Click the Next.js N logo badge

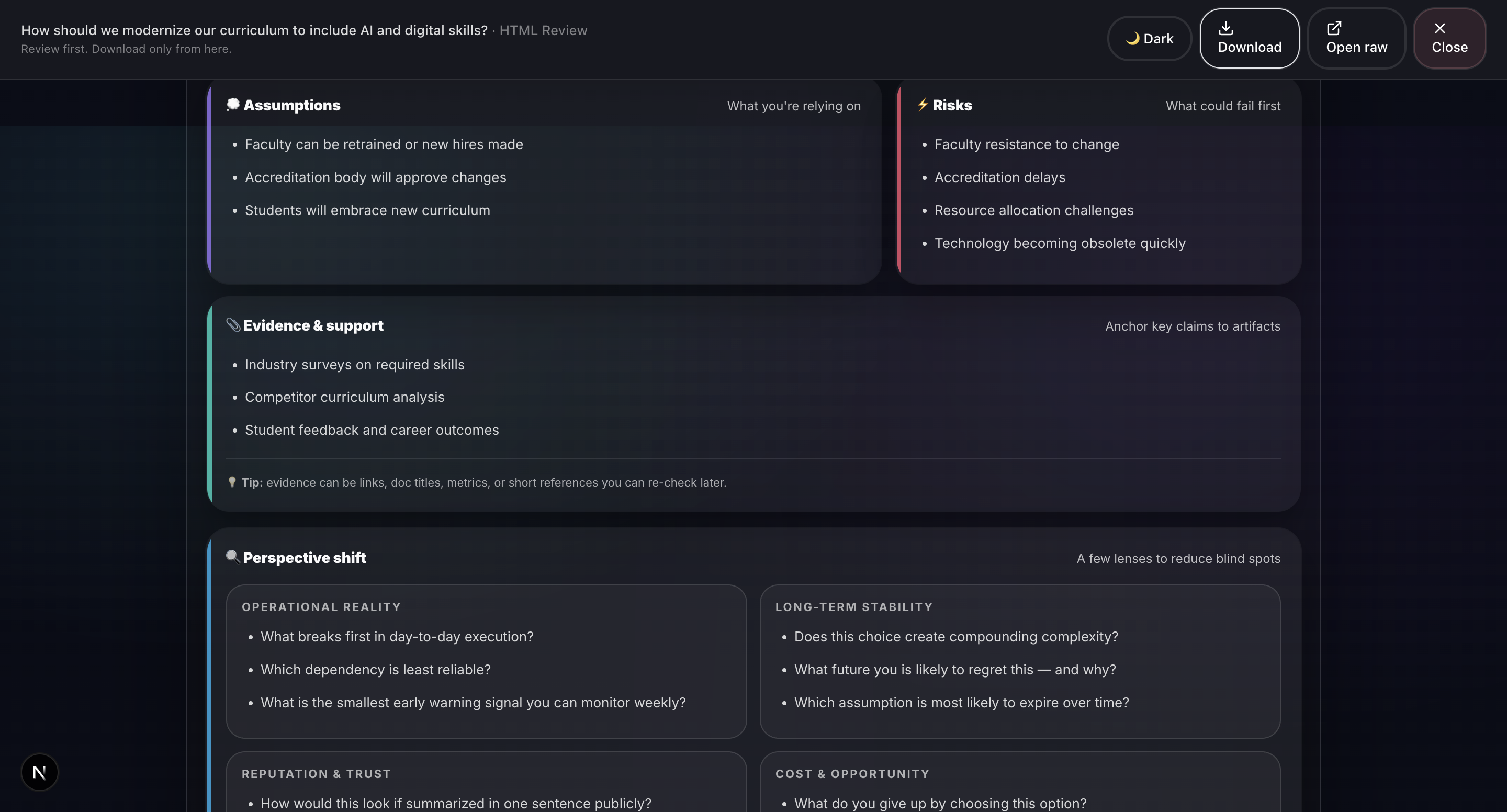39,772
